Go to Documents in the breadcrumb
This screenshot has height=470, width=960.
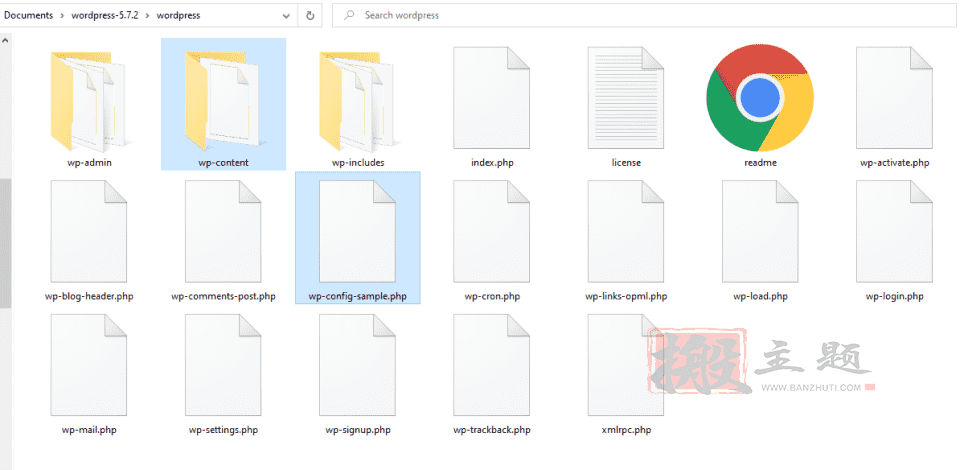pos(28,16)
